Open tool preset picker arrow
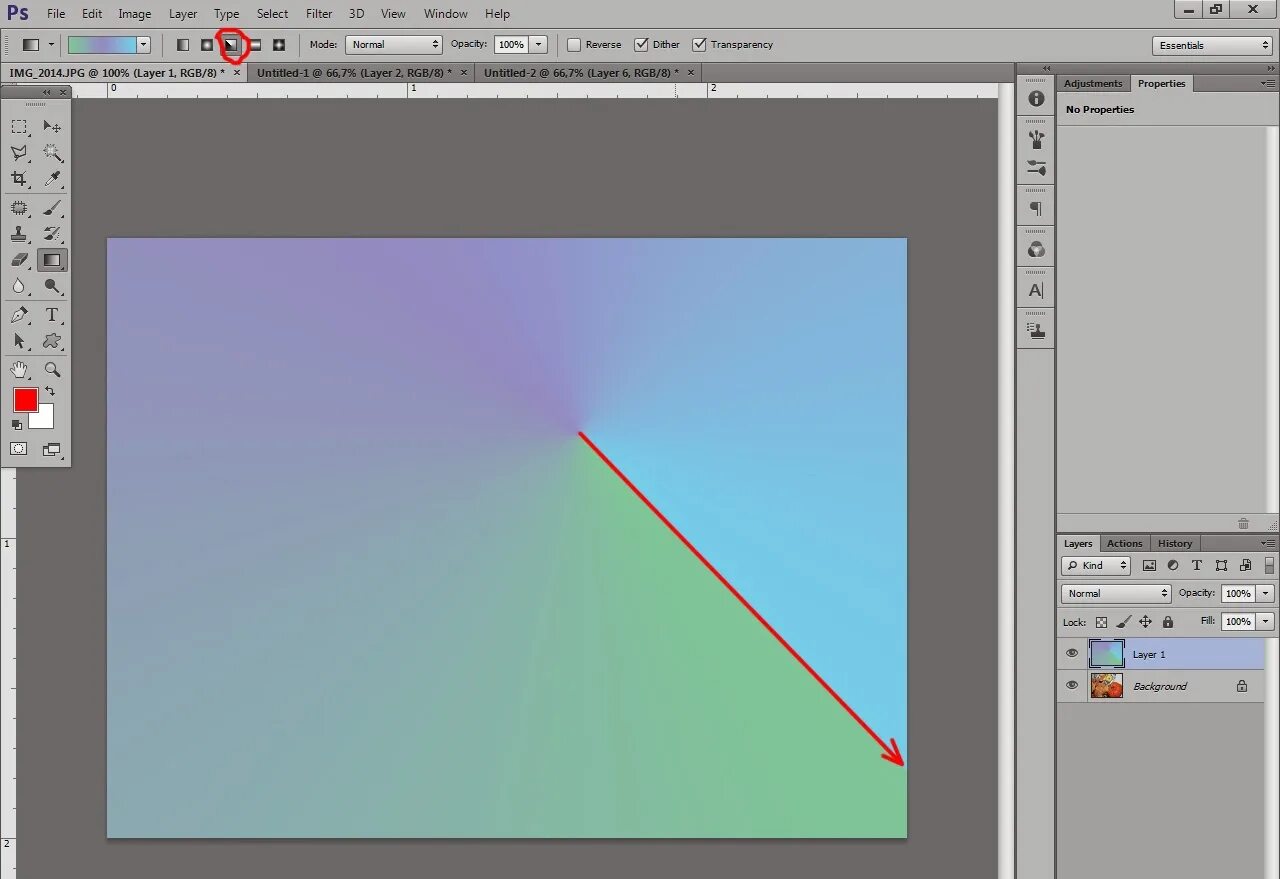 point(52,45)
